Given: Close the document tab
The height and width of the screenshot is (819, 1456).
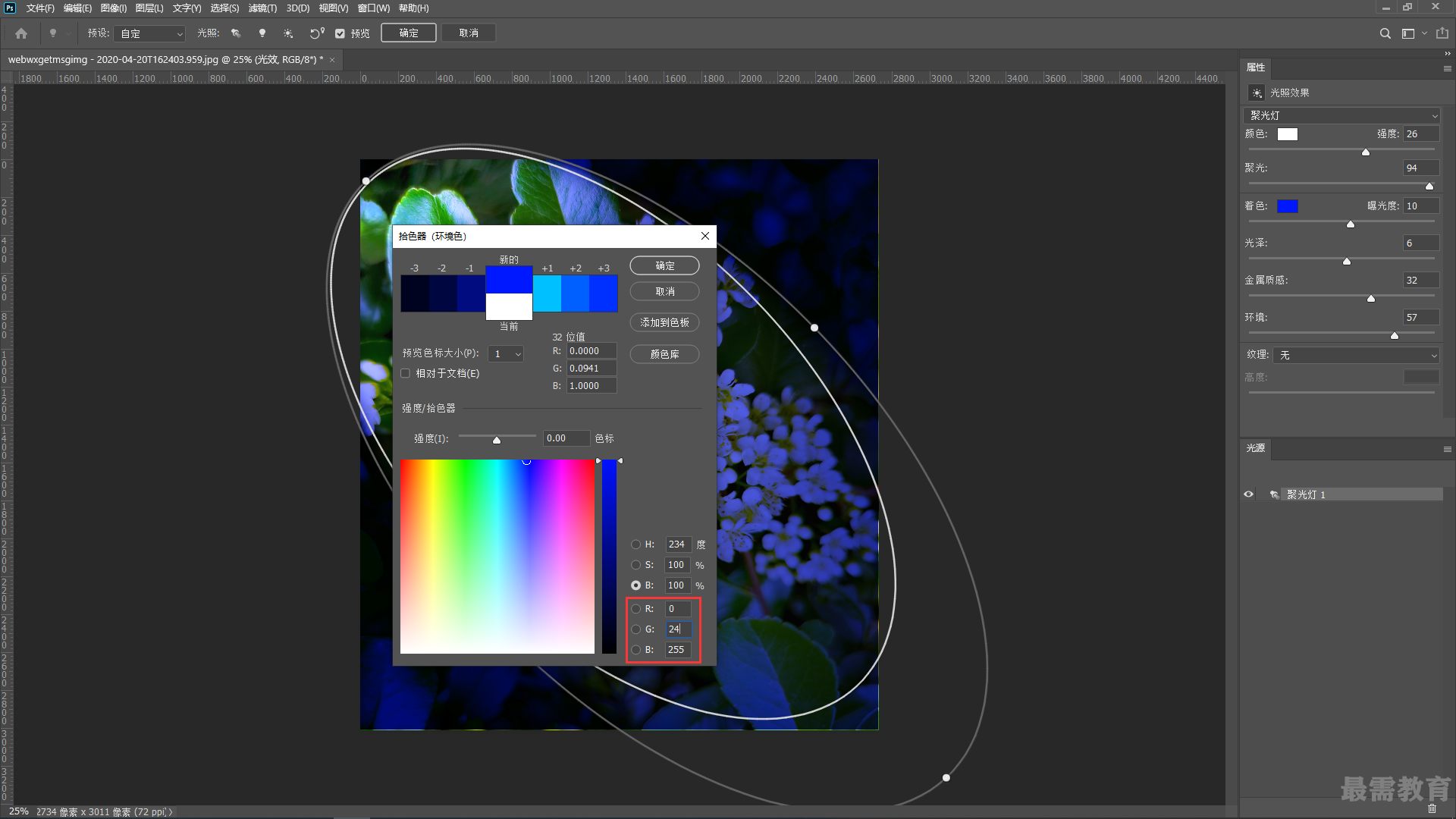Looking at the screenshot, I should pos(332,60).
